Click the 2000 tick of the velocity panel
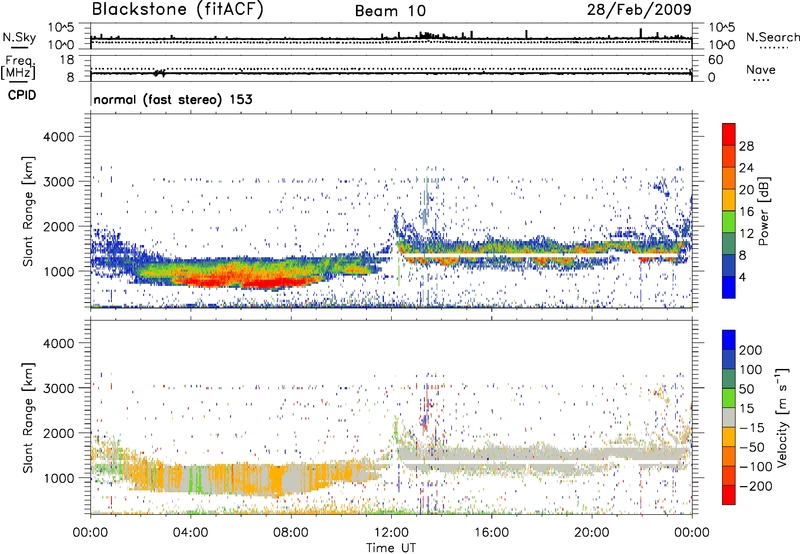800x554 pixels. (58, 433)
